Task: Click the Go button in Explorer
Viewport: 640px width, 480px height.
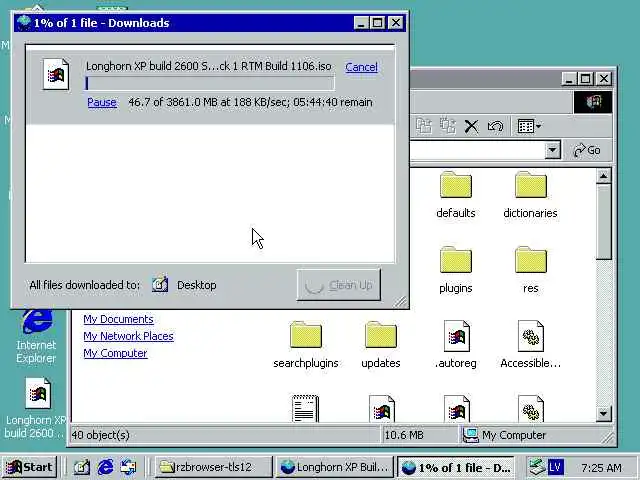Action: tap(587, 150)
